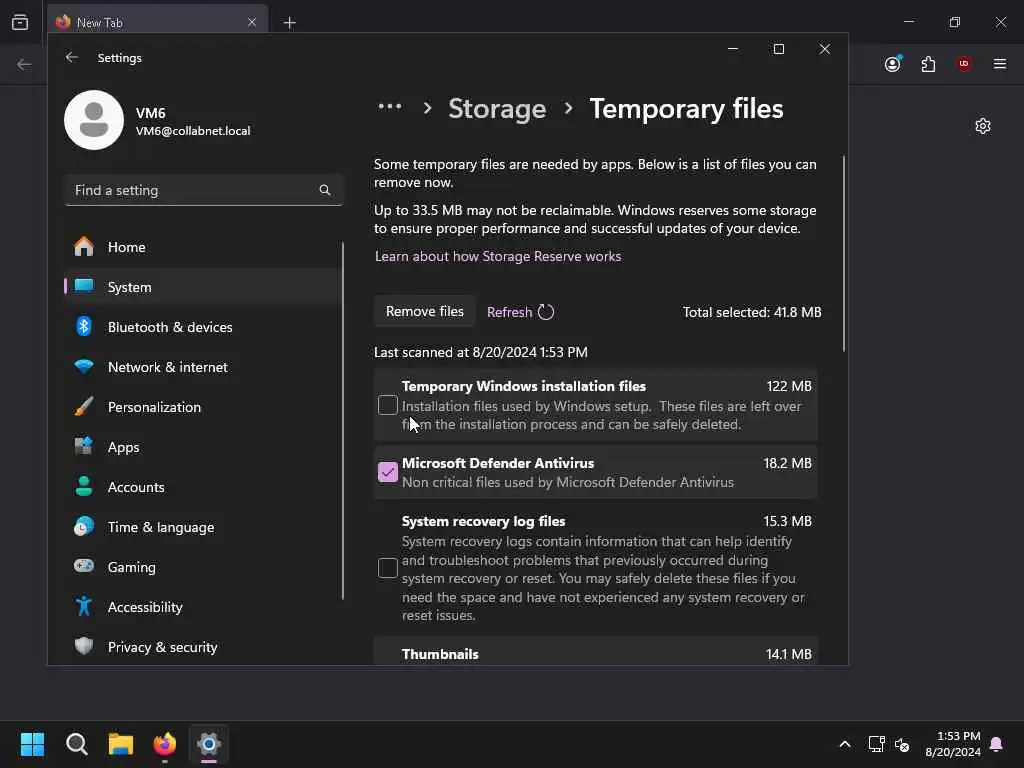Screen dimensions: 1024x768
Task: Open Apps settings
Action: [x=203, y=447]
